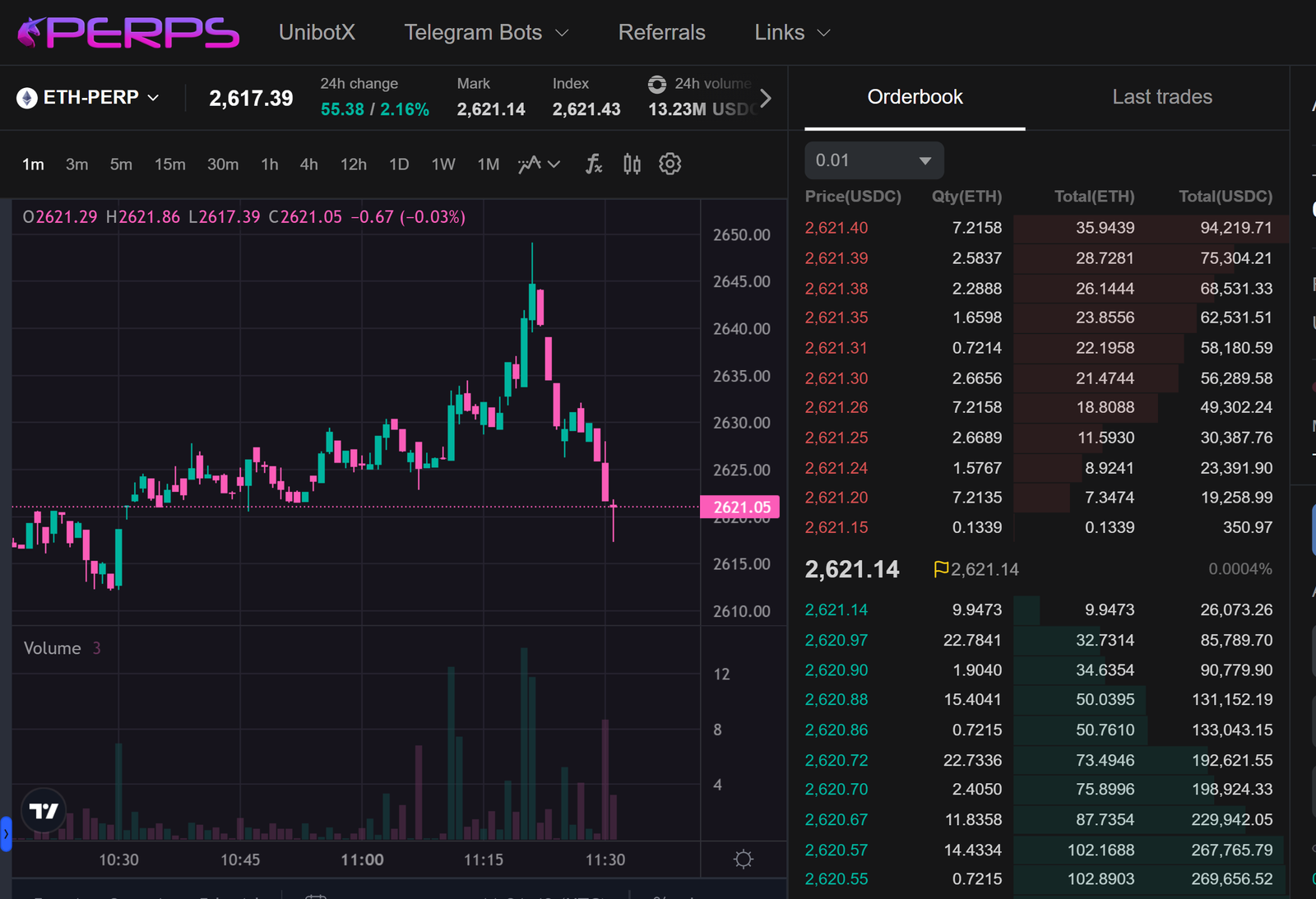Viewport: 1316px width, 899px height.
Task: Open chart settings gear
Action: [x=670, y=164]
